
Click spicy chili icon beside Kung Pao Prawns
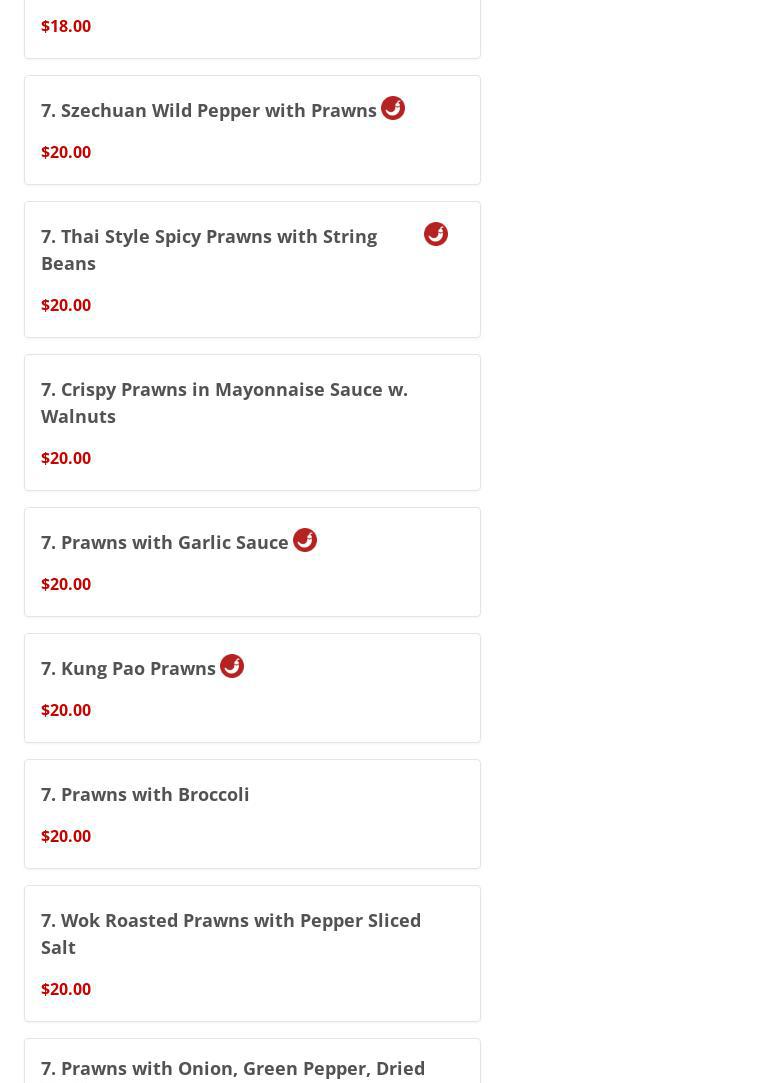tap(232, 666)
